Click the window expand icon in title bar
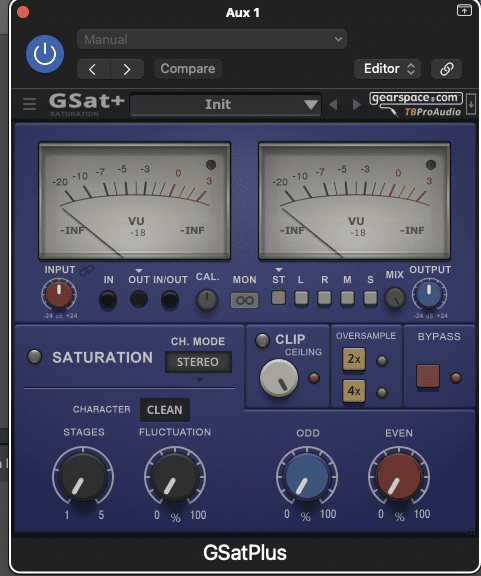The image size is (481, 576). (464, 11)
